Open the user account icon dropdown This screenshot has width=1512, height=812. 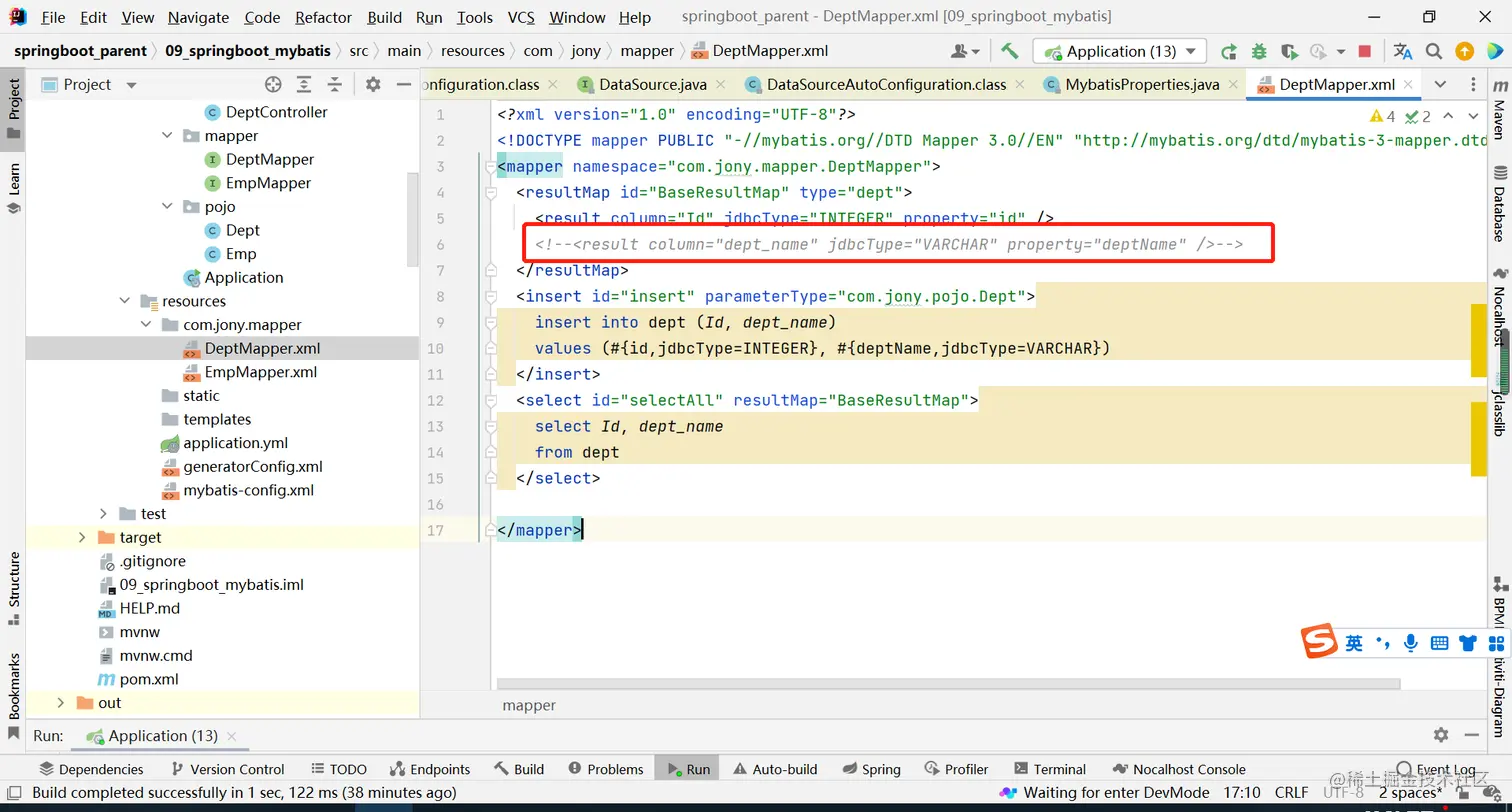966,51
